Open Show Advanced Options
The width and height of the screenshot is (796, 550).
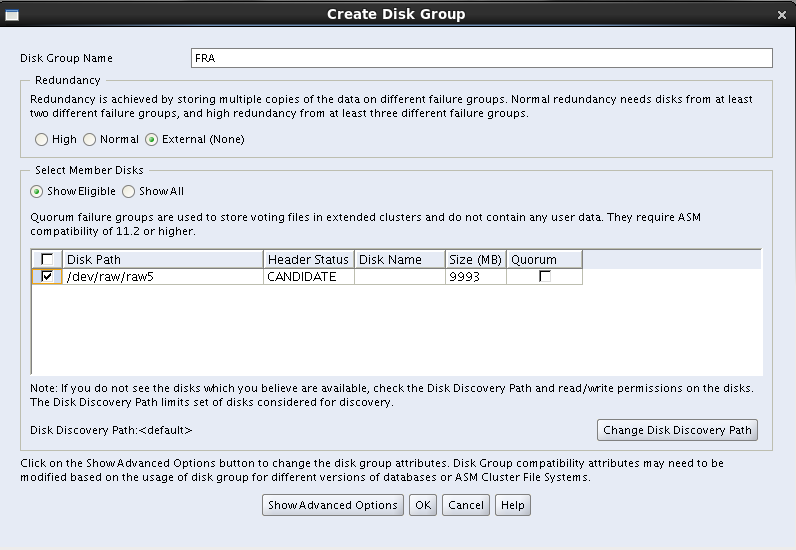click(x=333, y=505)
